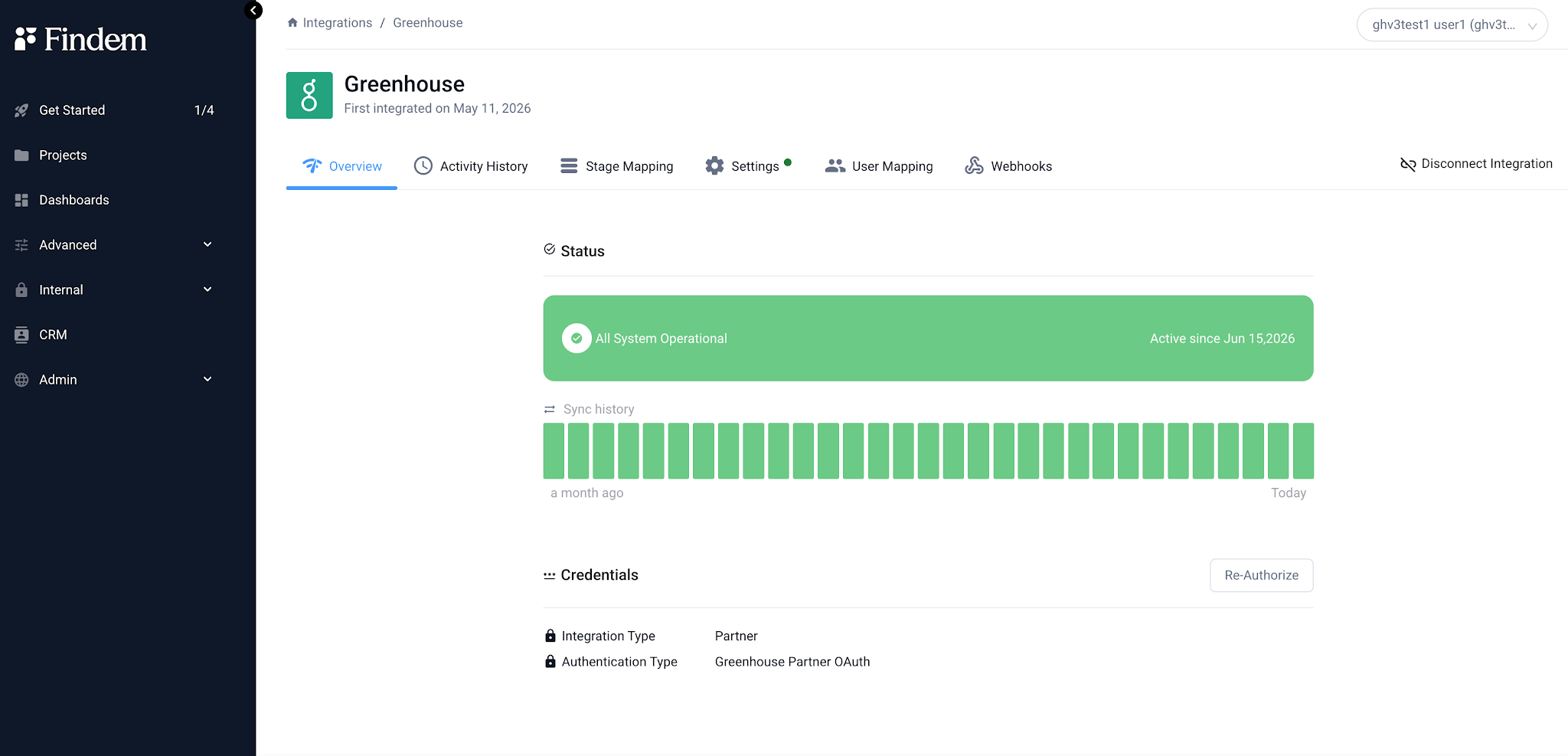
Task: Click the first sync history bar
Action: tap(554, 451)
